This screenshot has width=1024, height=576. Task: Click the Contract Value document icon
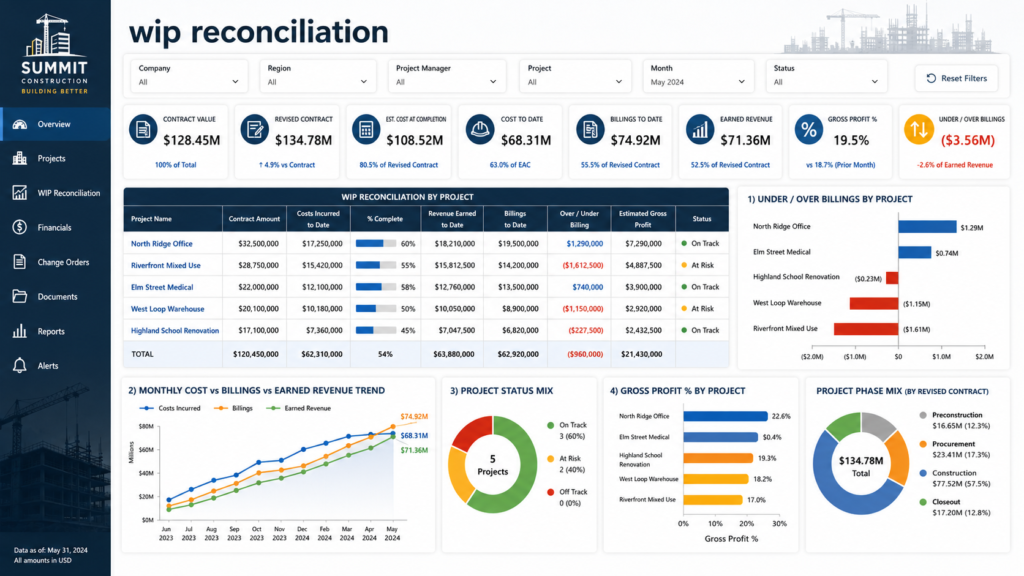pyautogui.click(x=142, y=129)
